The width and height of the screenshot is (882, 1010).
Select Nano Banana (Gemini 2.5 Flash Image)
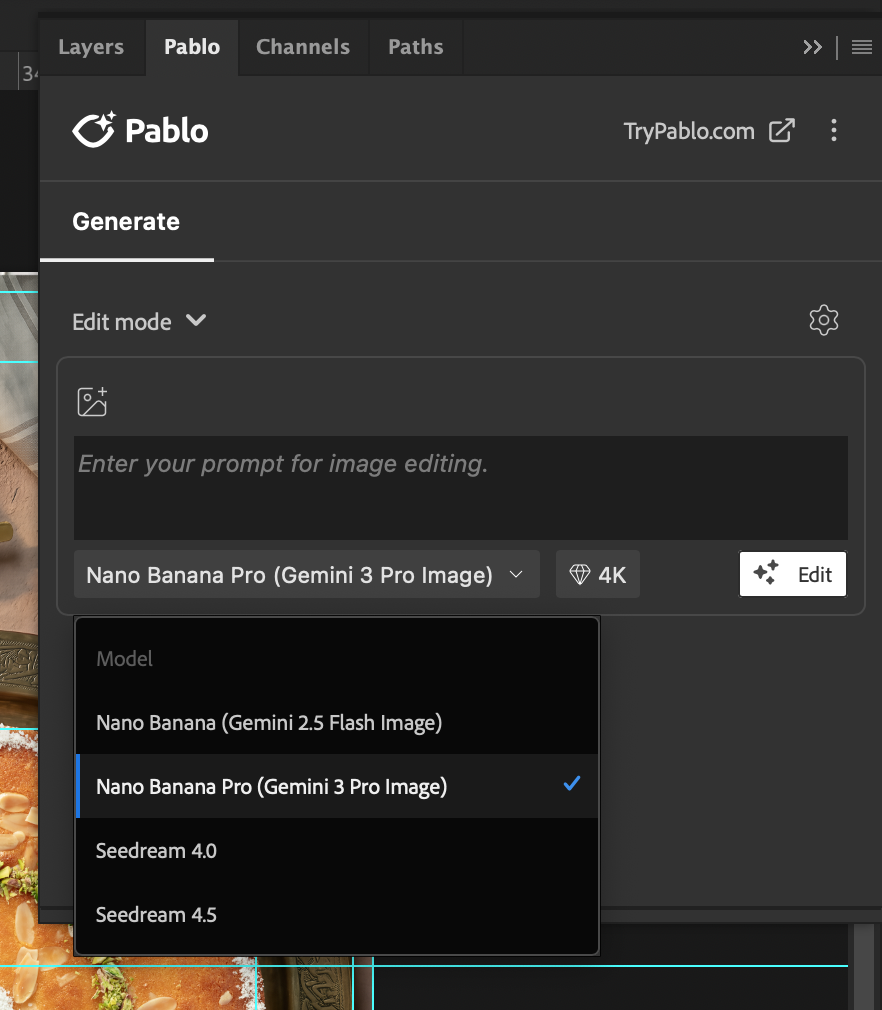click(x=268, y=722)
